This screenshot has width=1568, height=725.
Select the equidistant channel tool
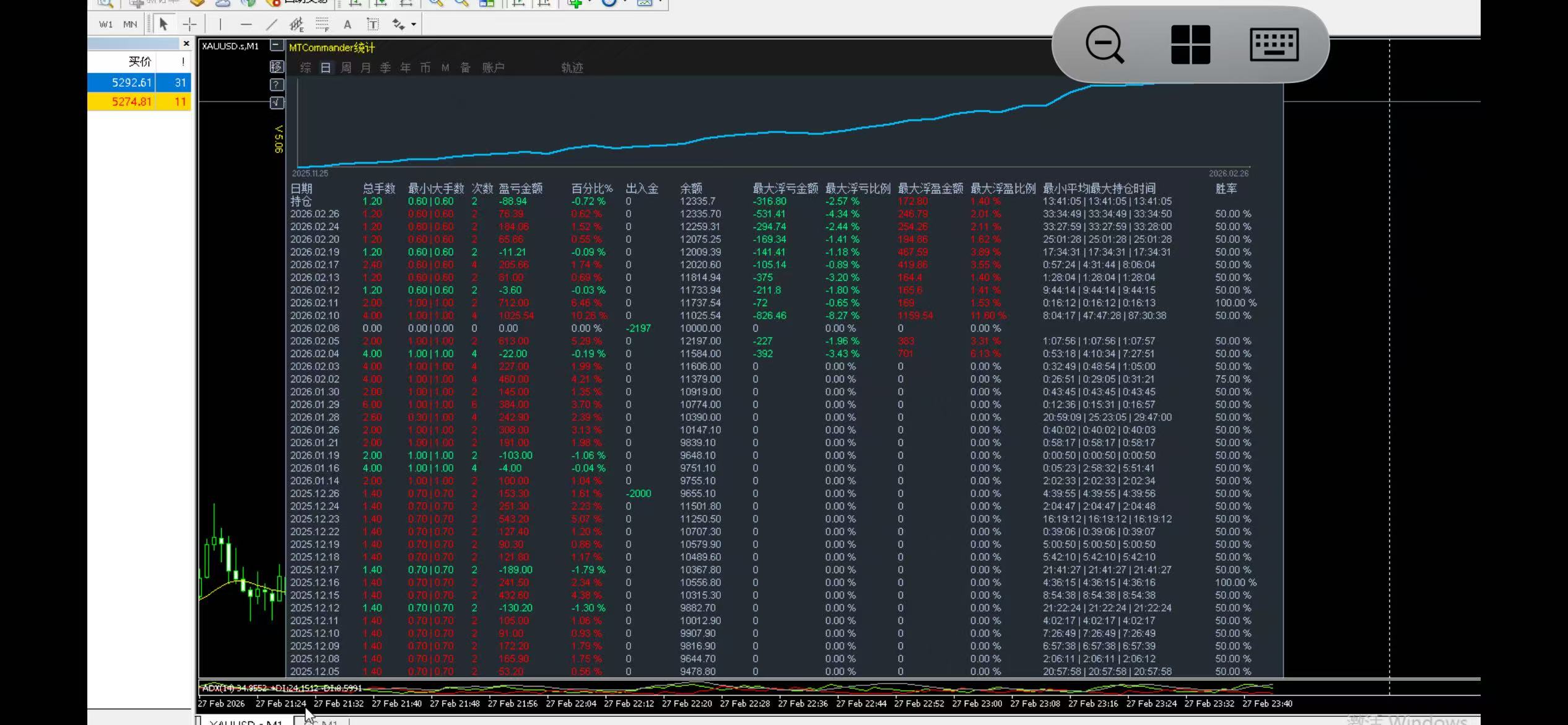pos(296,24)
